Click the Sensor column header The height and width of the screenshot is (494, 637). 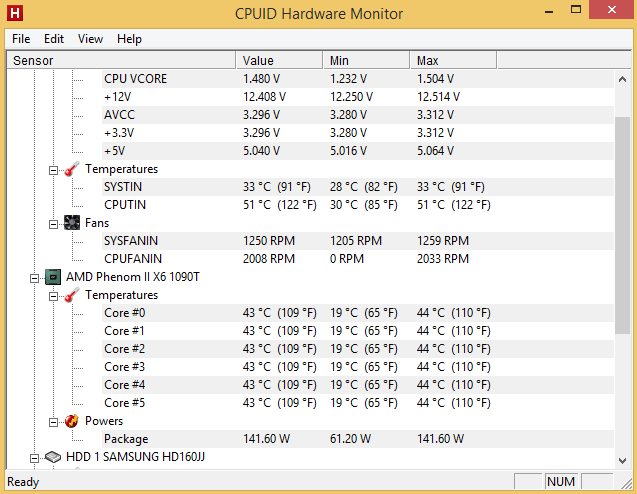121,61
